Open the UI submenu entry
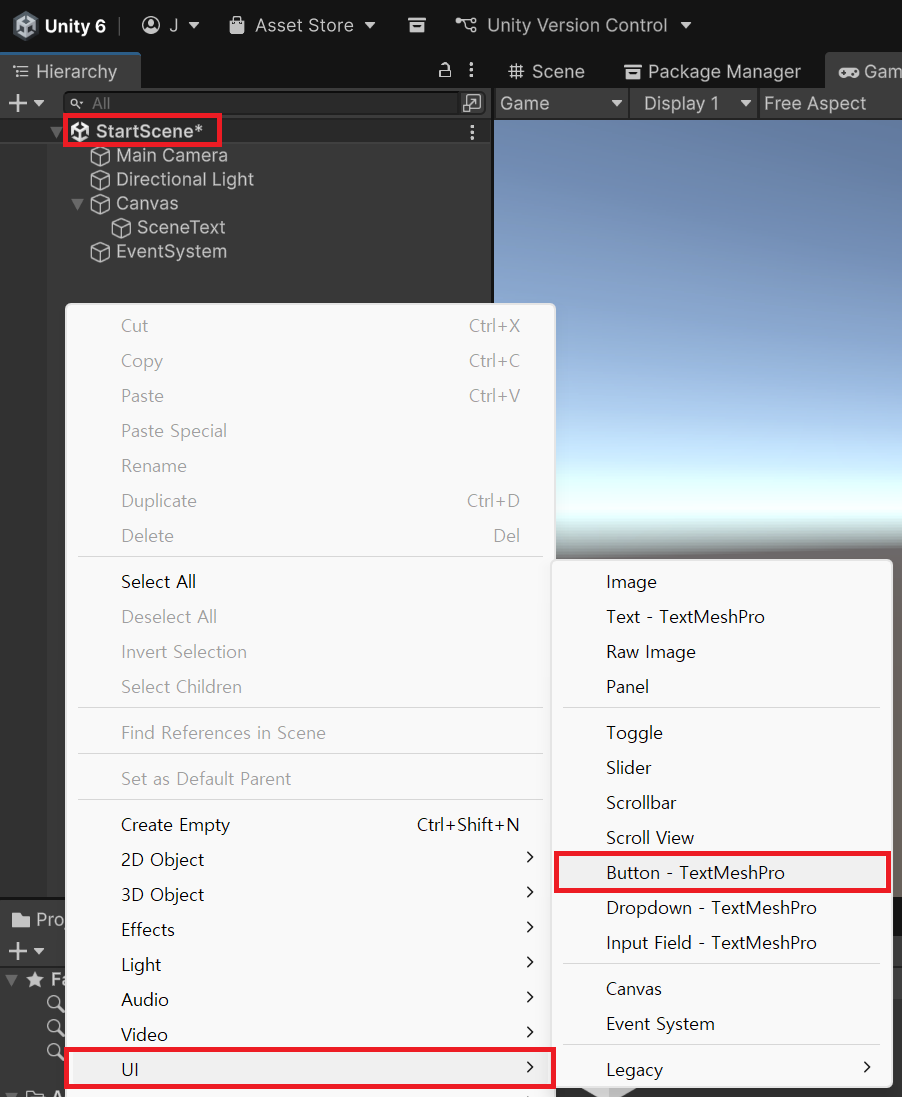The width and height of the screenshot is (902, 1097). coord(310,1068)
